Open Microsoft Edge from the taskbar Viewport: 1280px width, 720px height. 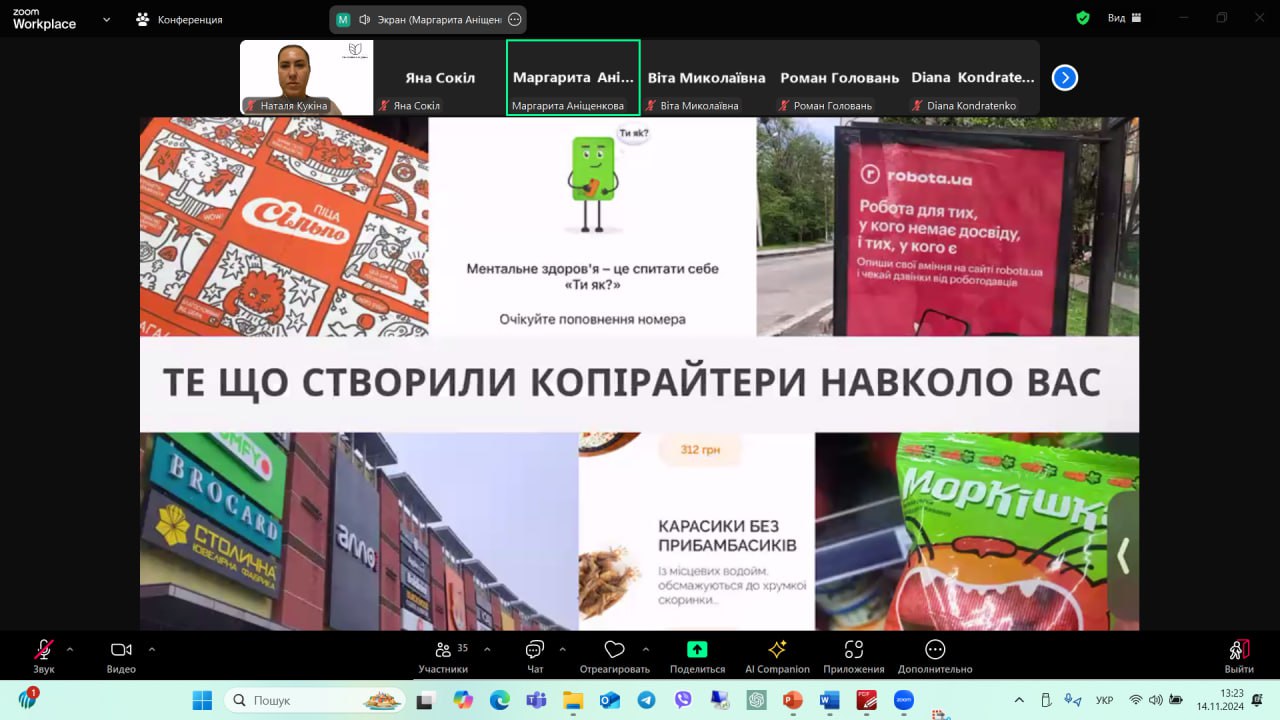(x=499, y=700)
